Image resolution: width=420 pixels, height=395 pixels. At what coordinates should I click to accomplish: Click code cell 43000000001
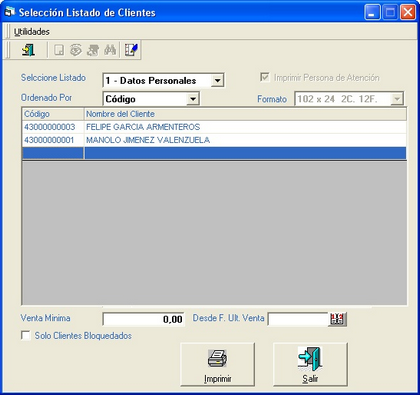pyautogui.click(x=53, y=140)
